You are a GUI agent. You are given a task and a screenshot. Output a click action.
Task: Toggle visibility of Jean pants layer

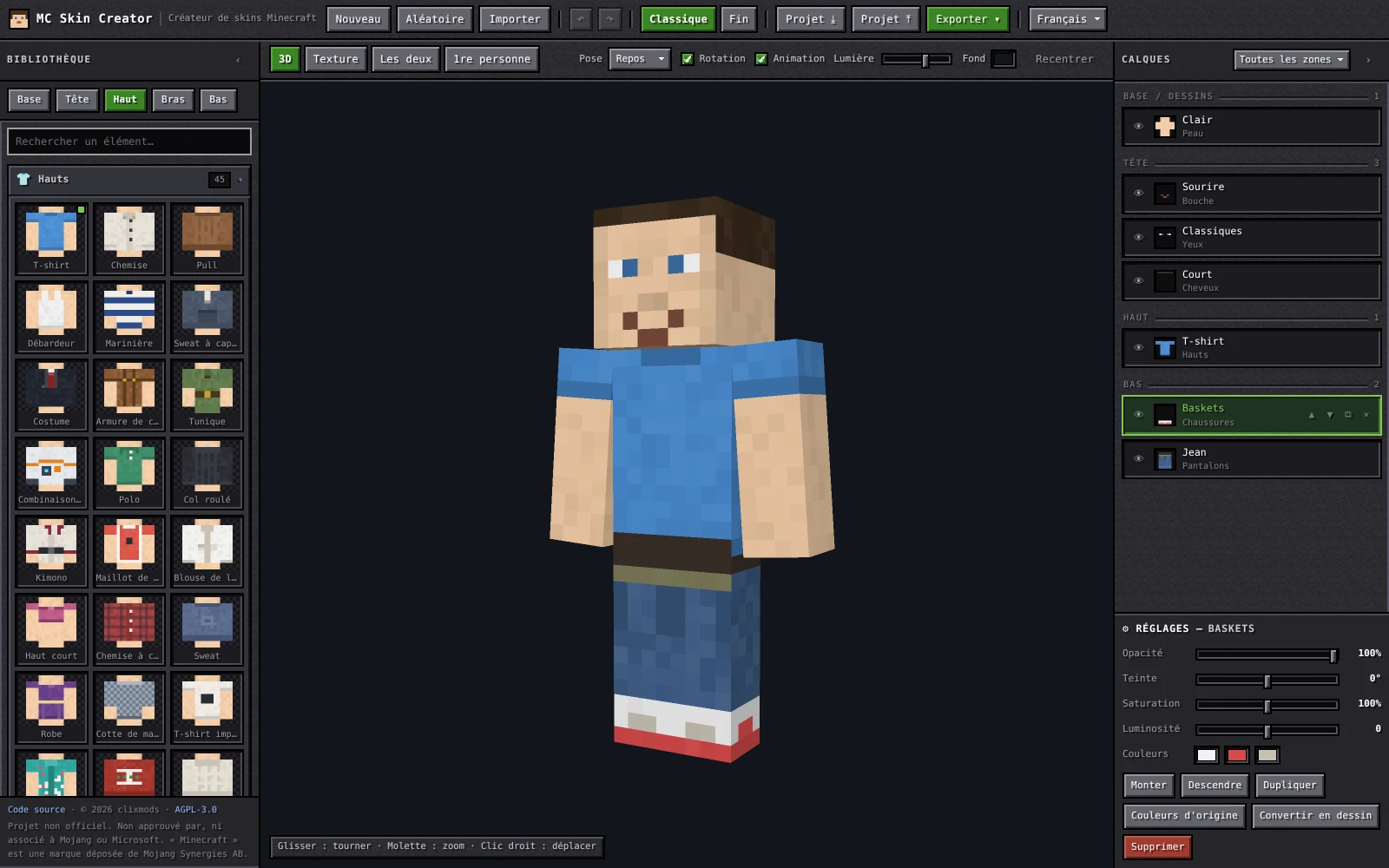click(1138, 459)
